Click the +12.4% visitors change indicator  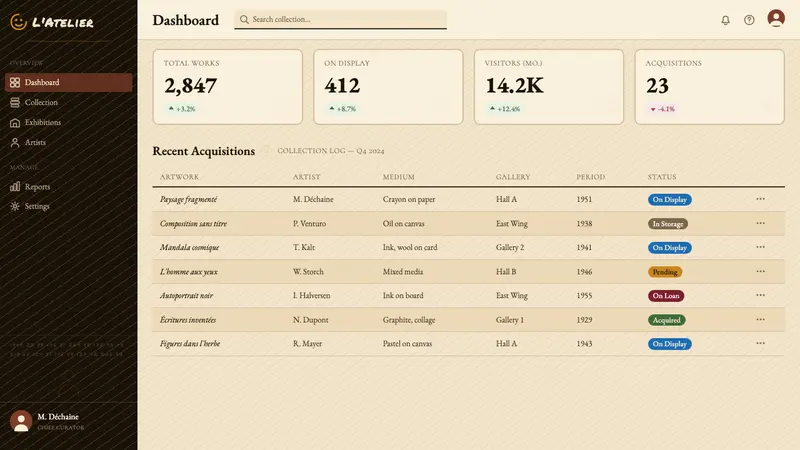point(505,109)
